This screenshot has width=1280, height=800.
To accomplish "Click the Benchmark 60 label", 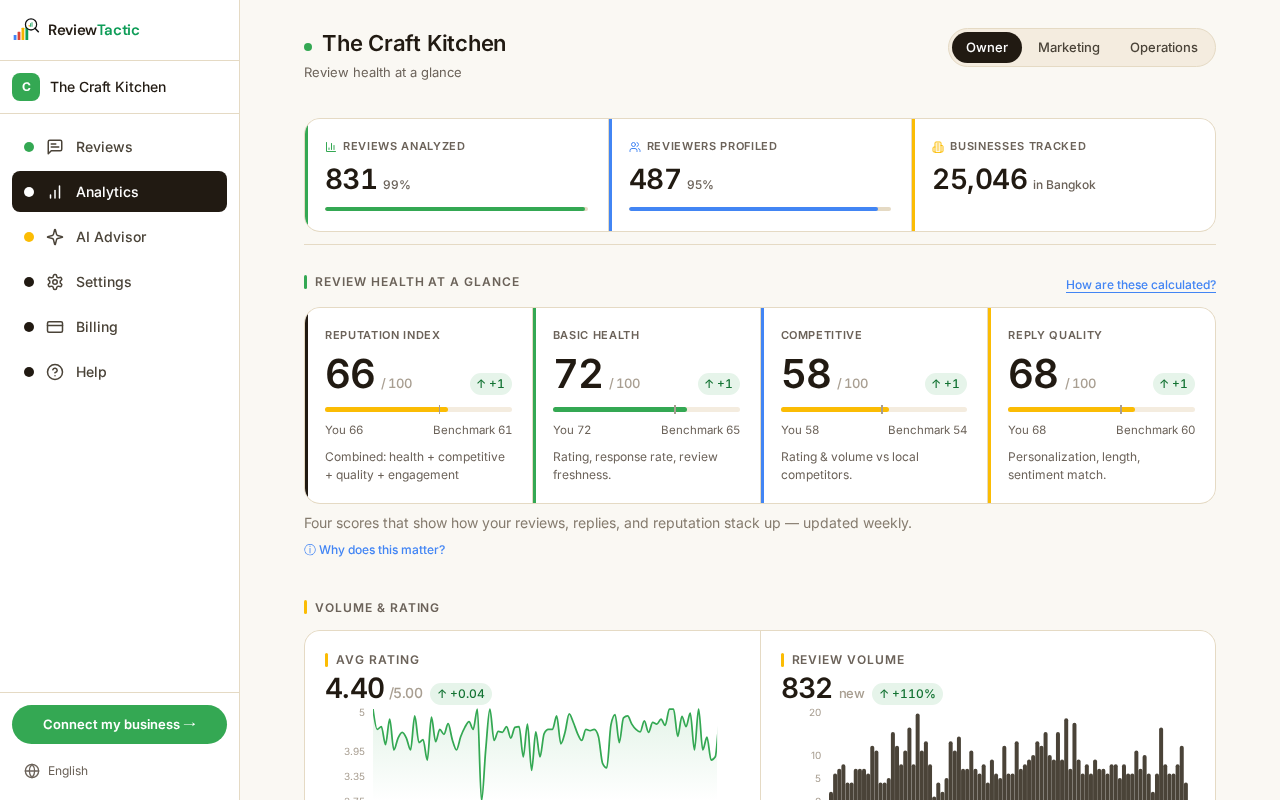I will pyautogui.click(x=1155, y=430).
